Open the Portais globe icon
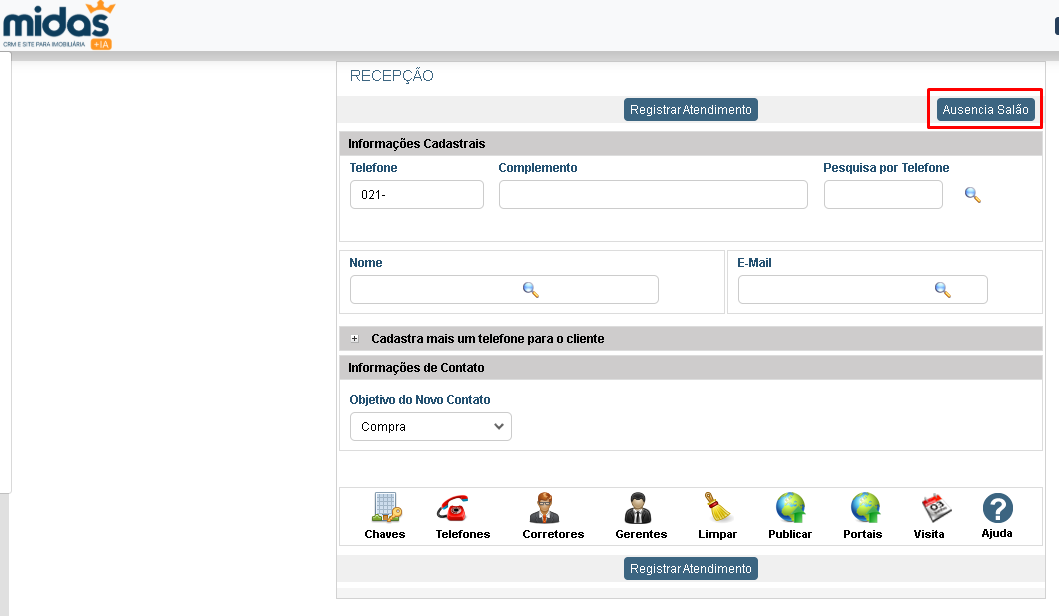 point(863,509)
